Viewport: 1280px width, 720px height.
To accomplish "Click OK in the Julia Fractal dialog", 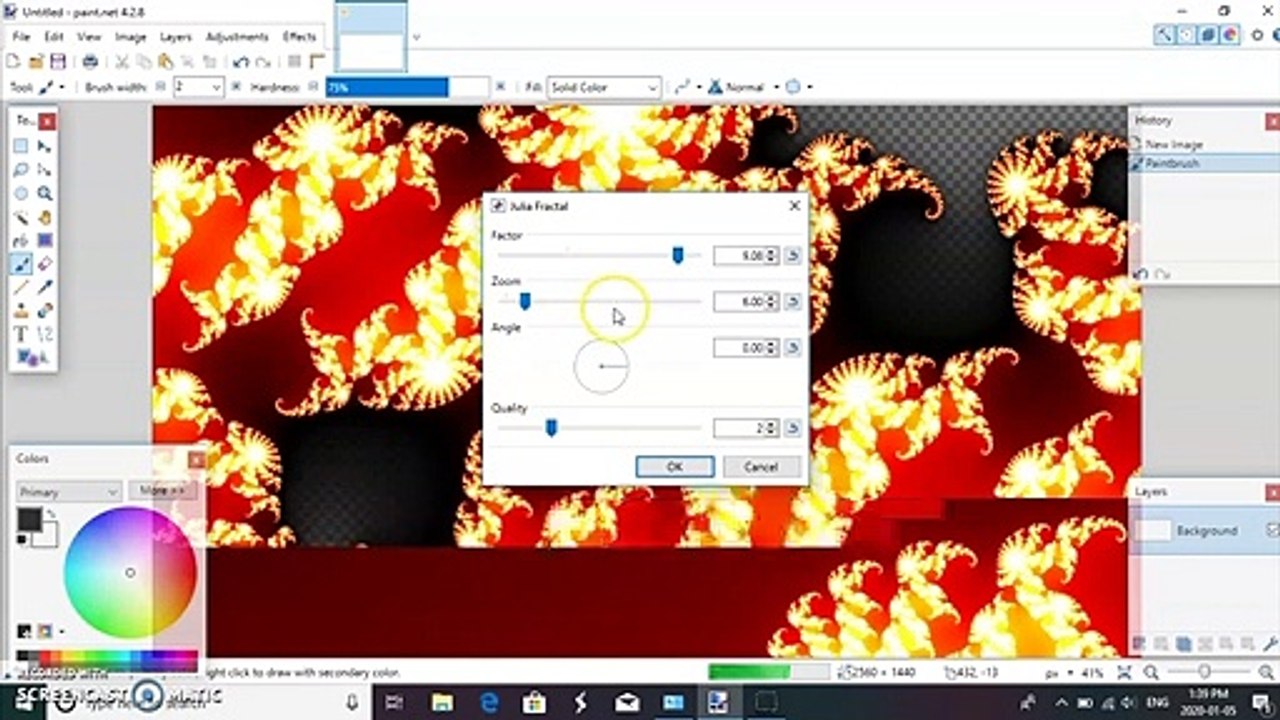I will (x=675, y=467).
